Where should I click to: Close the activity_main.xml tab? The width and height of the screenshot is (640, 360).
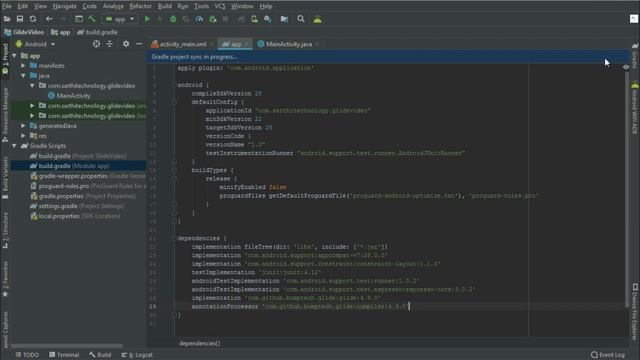coord(211,44)
